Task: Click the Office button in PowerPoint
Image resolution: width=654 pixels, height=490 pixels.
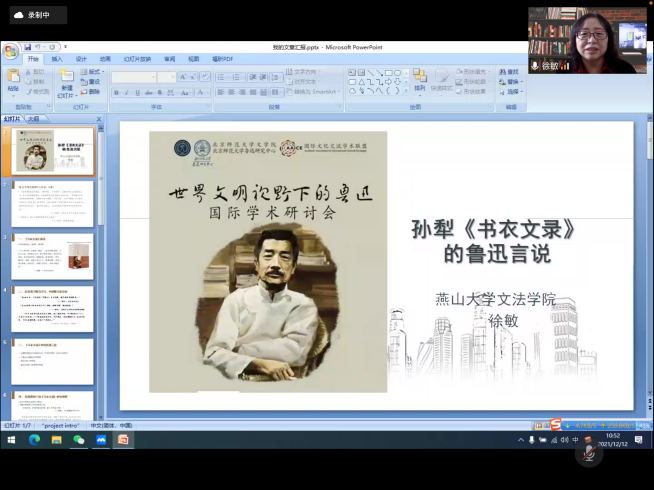Action: (x=11, y=51)
